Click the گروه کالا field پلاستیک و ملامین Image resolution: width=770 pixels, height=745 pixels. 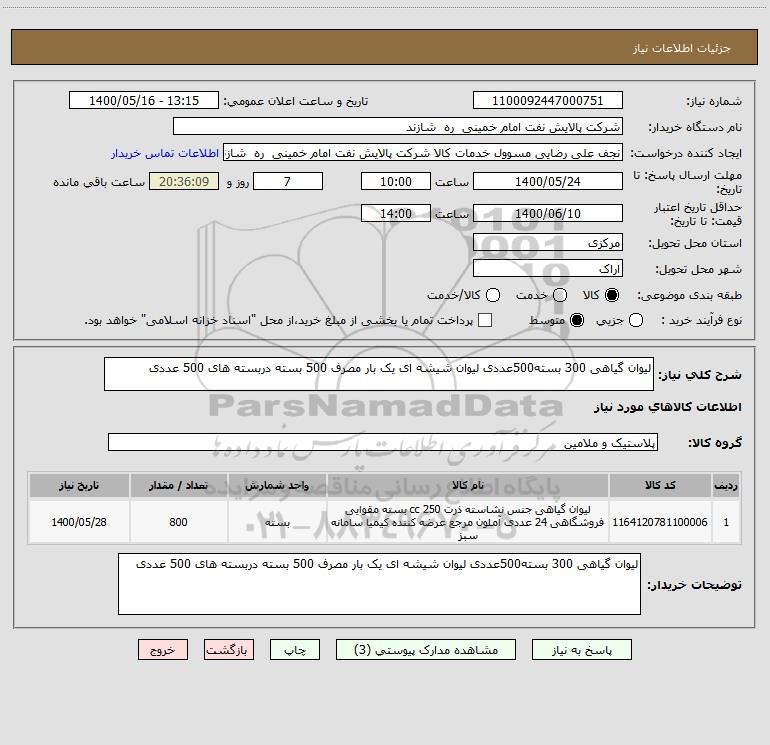pyautogui.click(x=383, y=442)
